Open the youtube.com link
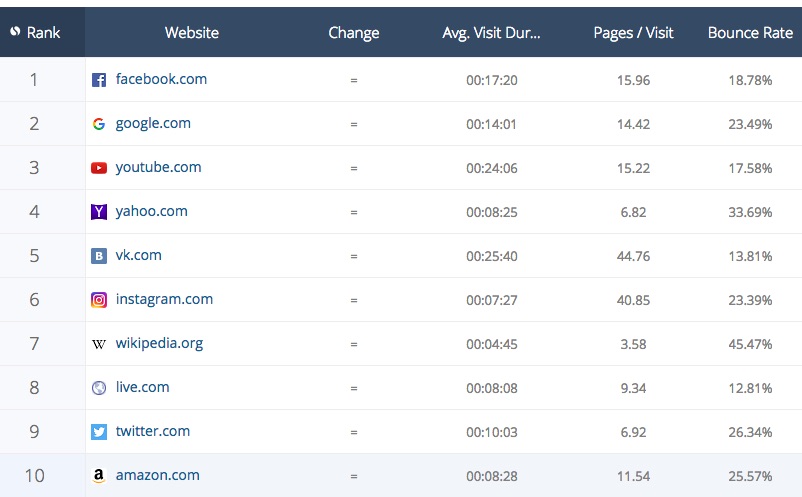Viewport: 802px width, 497px height. coord(159,168)
